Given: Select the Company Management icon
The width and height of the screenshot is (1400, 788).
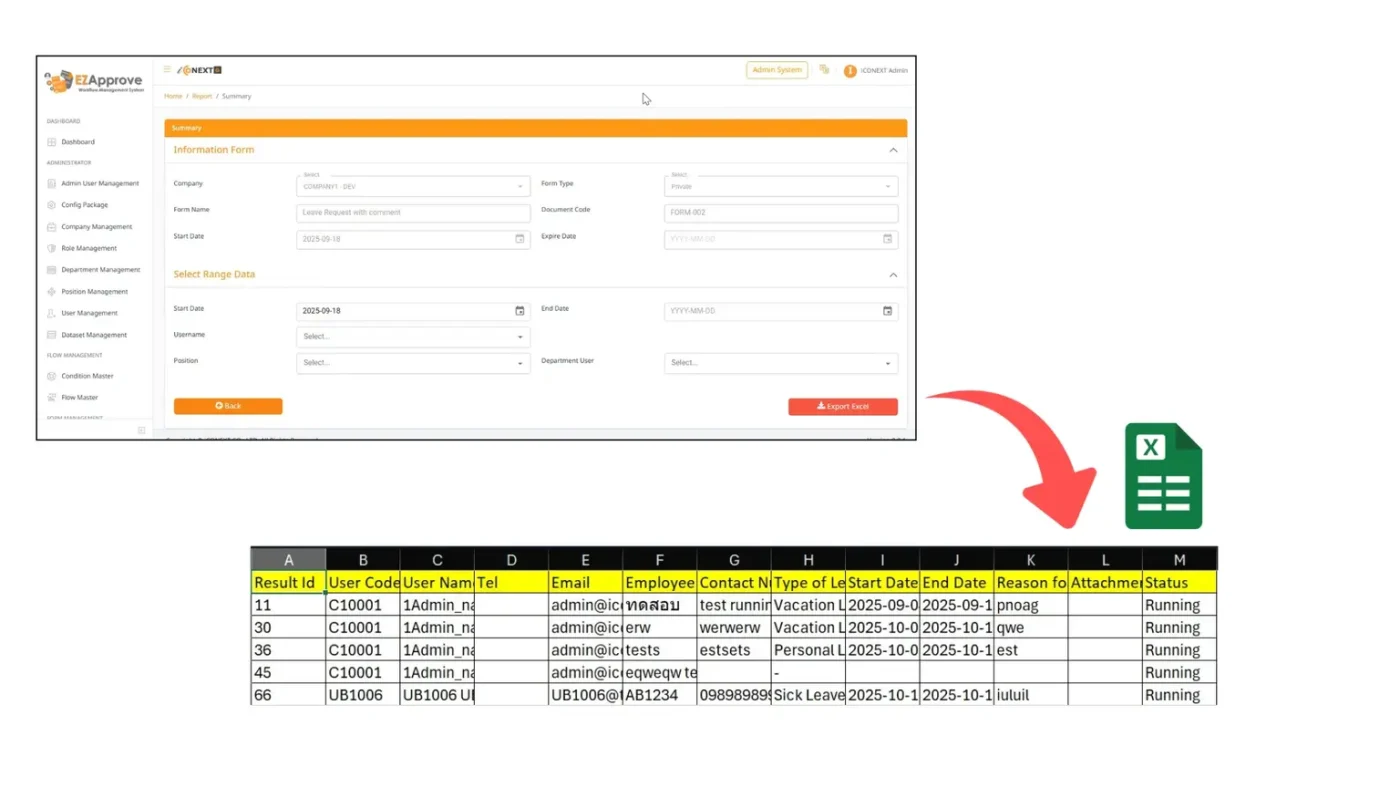Looking at the screenshot, I should pyautogui.click(x=51, y=227).
